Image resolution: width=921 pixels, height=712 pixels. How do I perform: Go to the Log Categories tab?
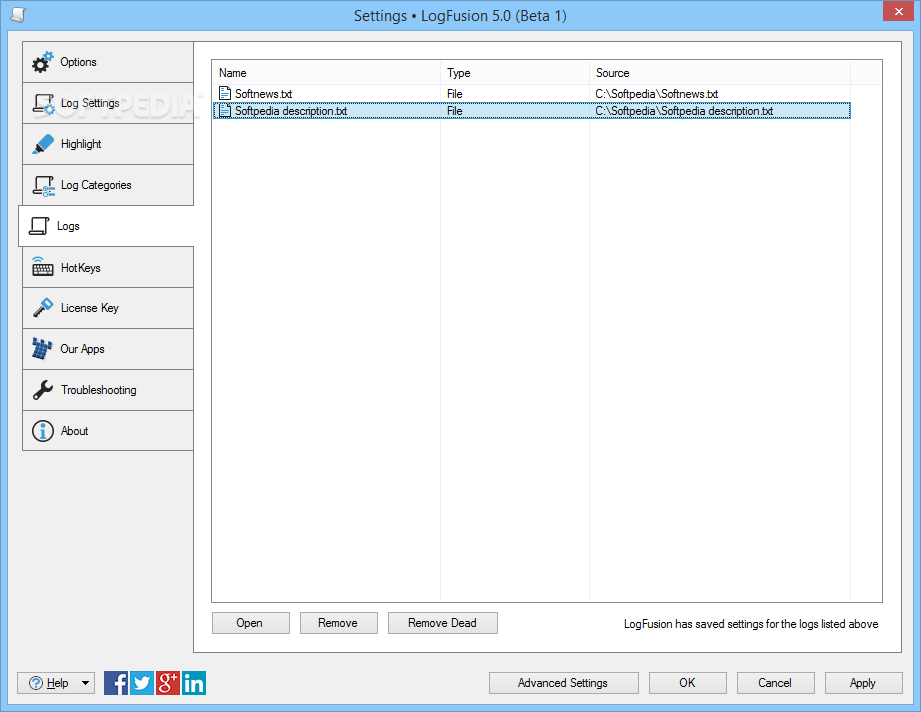pyautogui.click(x=108, y=185)
